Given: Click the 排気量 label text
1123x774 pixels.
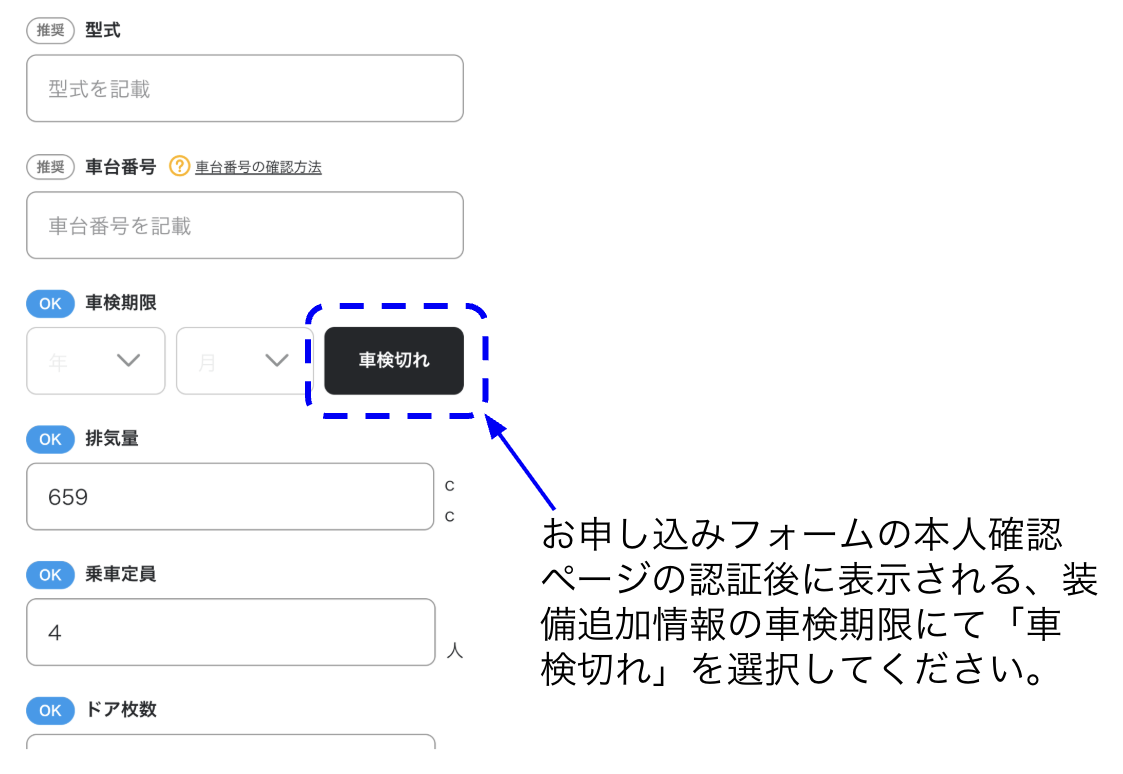Looking at the screenshot, I should [112, 438].
